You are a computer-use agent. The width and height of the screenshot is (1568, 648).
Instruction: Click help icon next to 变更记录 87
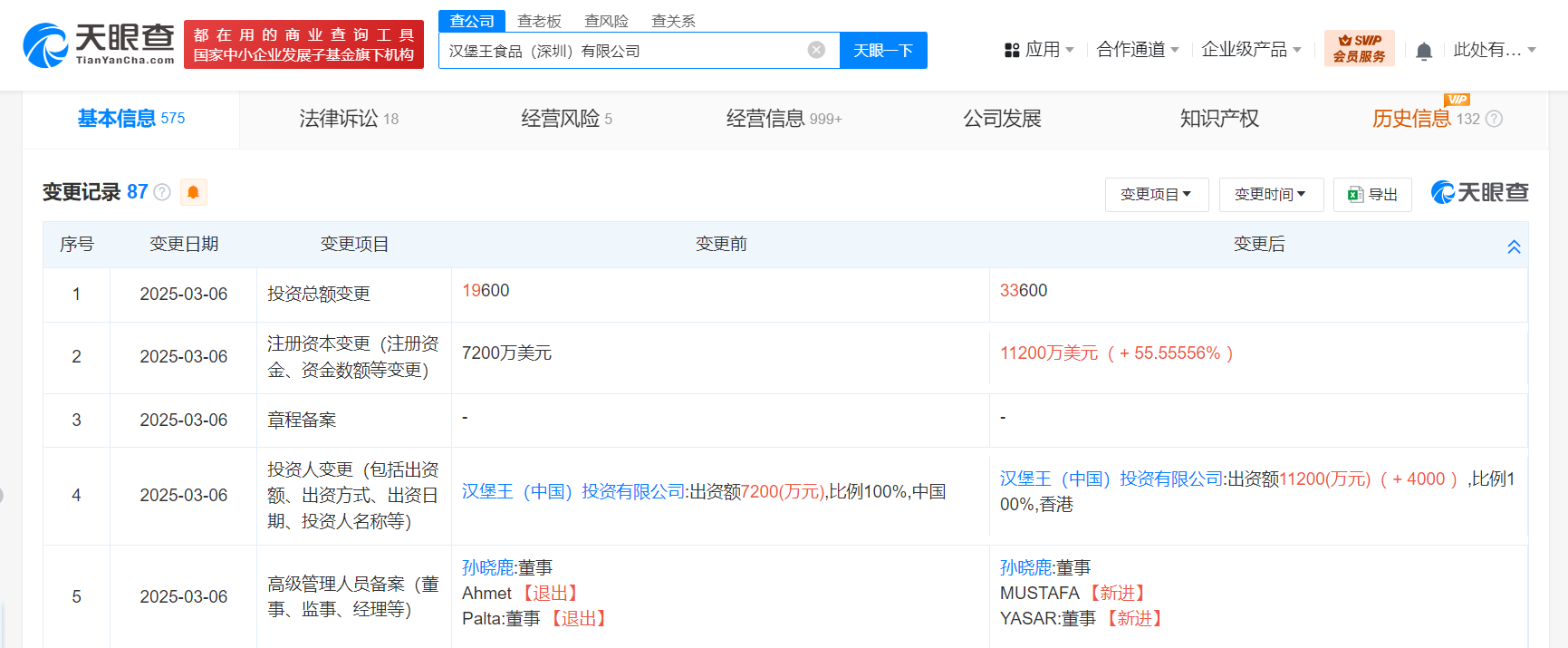[162, 192]
